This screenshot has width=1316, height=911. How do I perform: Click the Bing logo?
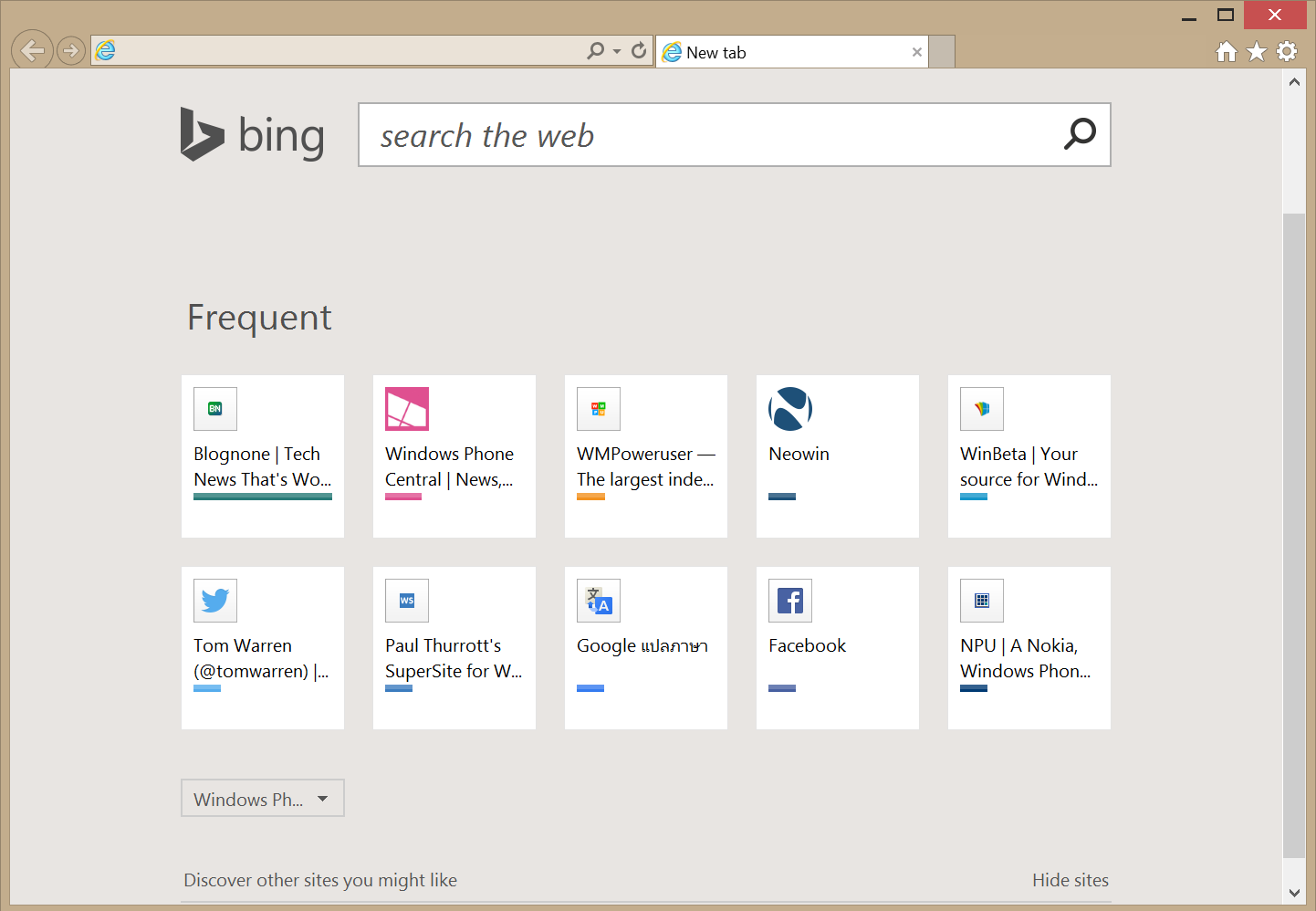[252, 135]
